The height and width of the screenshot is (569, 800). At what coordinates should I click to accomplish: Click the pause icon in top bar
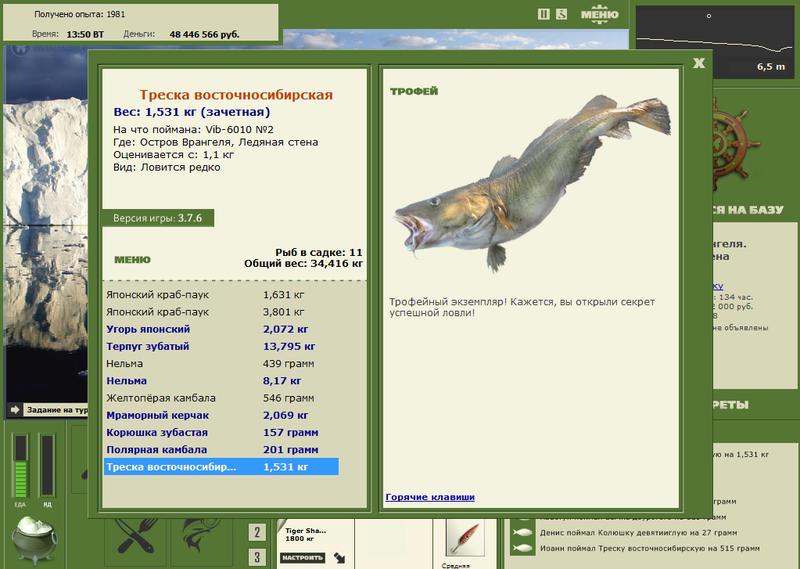(544, 14)
